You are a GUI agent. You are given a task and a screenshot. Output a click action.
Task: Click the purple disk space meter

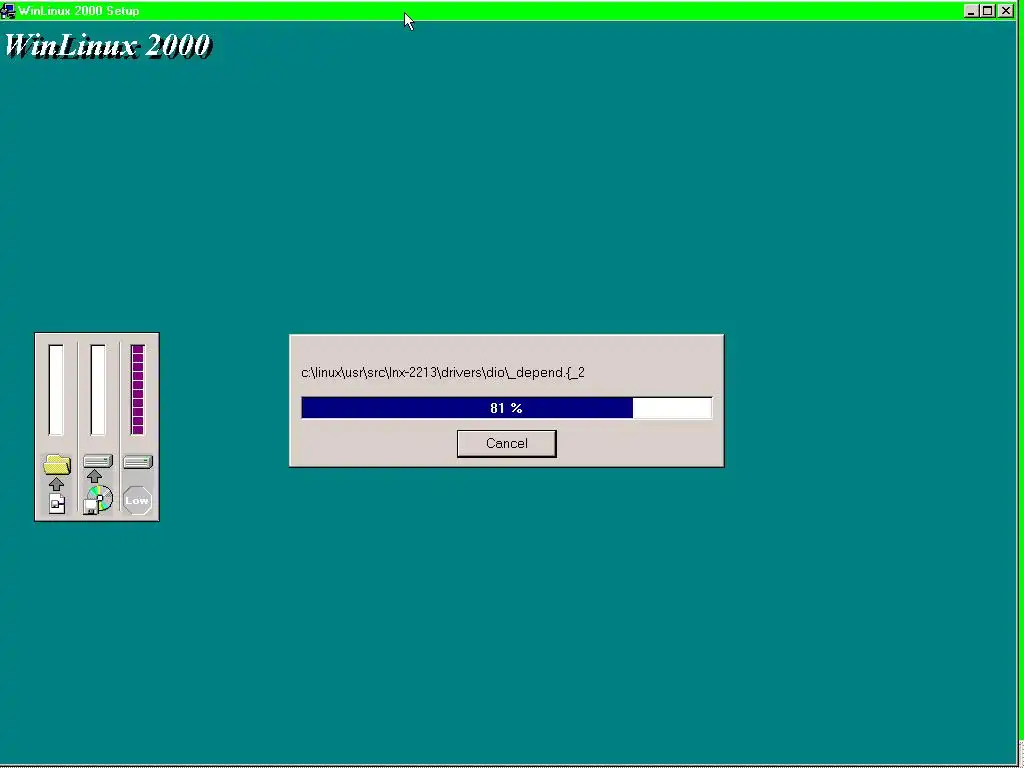coord(137,390)
